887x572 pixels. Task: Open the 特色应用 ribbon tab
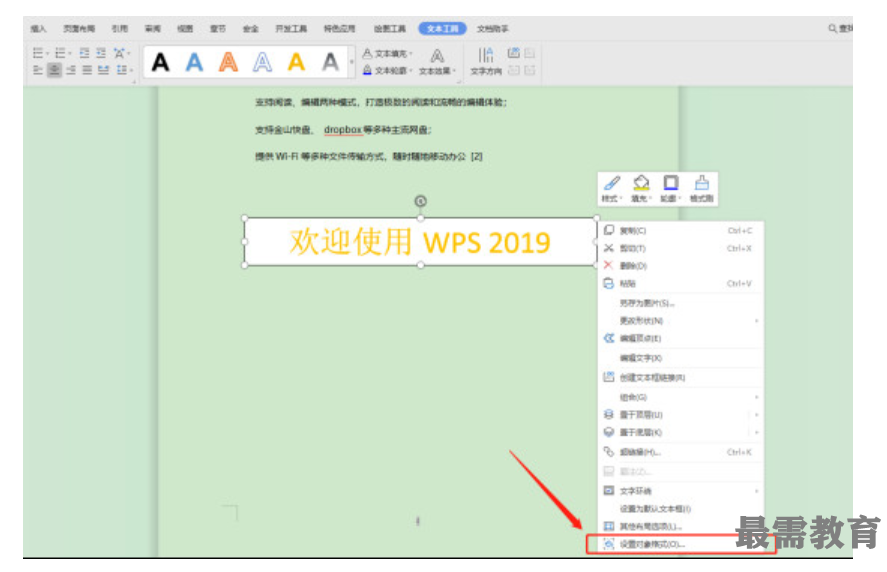coord(339,28)
